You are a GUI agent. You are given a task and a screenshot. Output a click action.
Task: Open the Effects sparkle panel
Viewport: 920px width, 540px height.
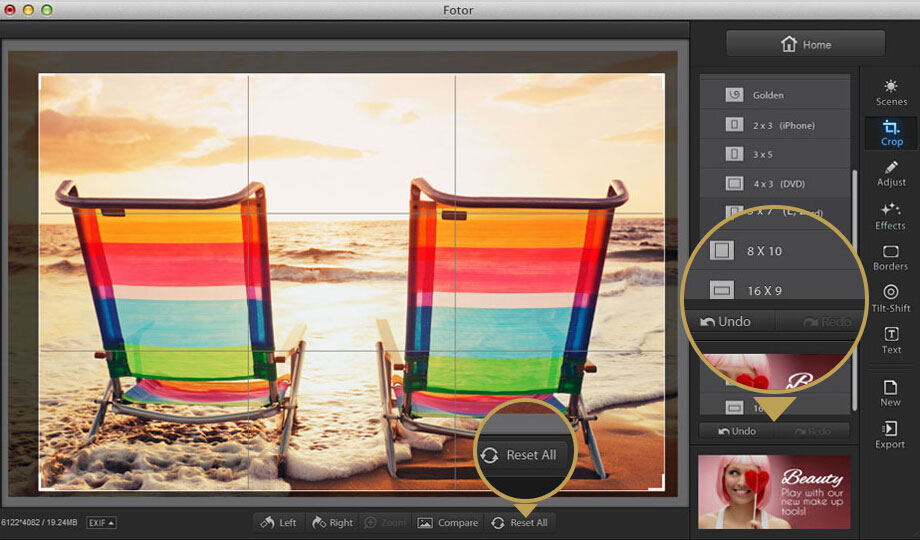tap(890, 216)
